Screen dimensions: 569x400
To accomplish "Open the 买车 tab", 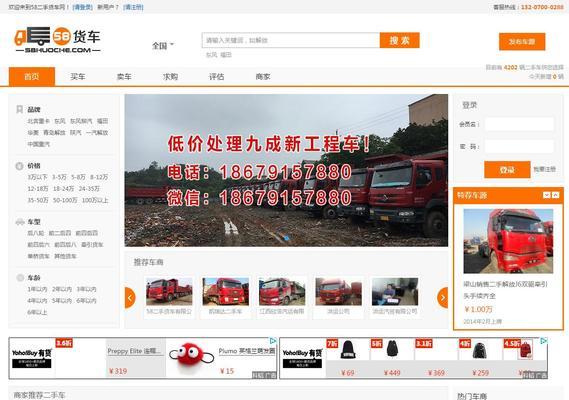I will pos(78,77).
